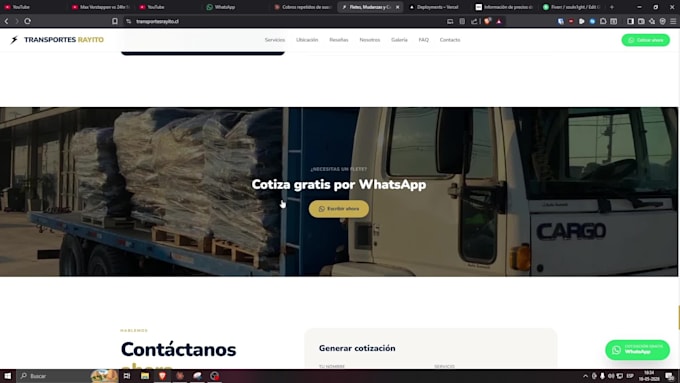The image size is (680, 383).
Task: Click the browser forward arrow
Action: (17, 21)
